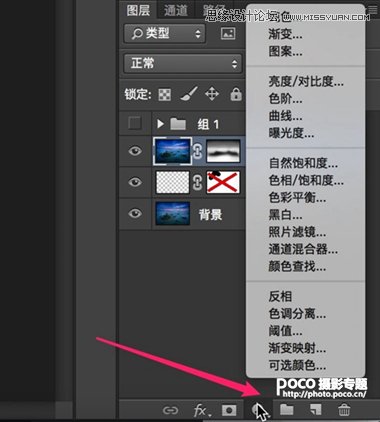Add a layer mask with mask icon
Viewport: 380px width, 422px height.
(229, 410)
